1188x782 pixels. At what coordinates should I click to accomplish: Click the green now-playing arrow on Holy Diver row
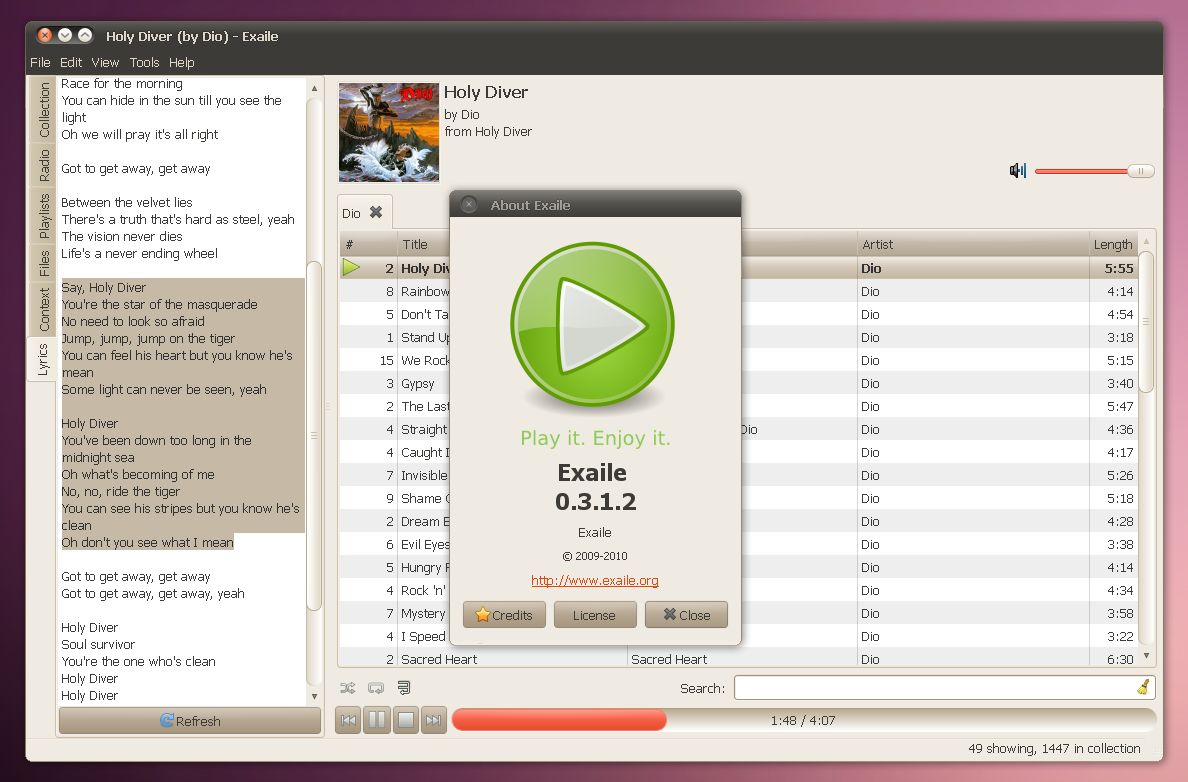351,267
